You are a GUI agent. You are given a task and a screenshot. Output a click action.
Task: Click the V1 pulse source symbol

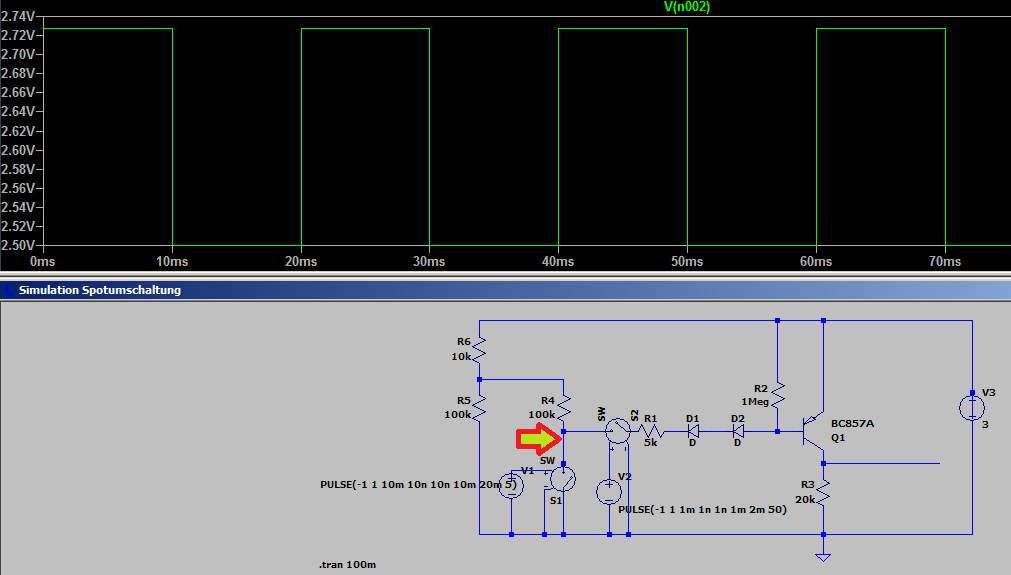(x=511, y=485)
